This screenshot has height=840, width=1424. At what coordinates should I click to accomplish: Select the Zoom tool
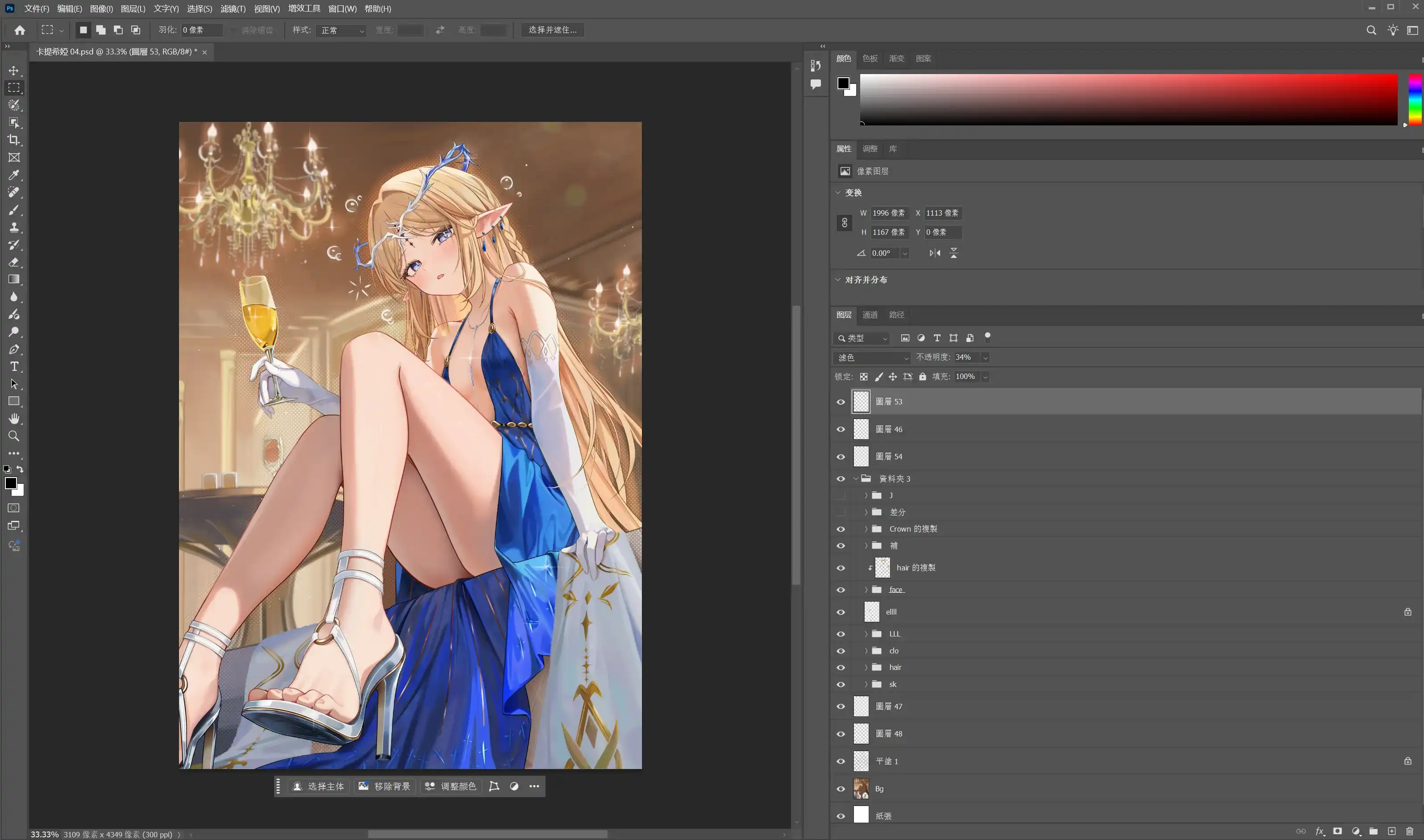click(13, 437)
